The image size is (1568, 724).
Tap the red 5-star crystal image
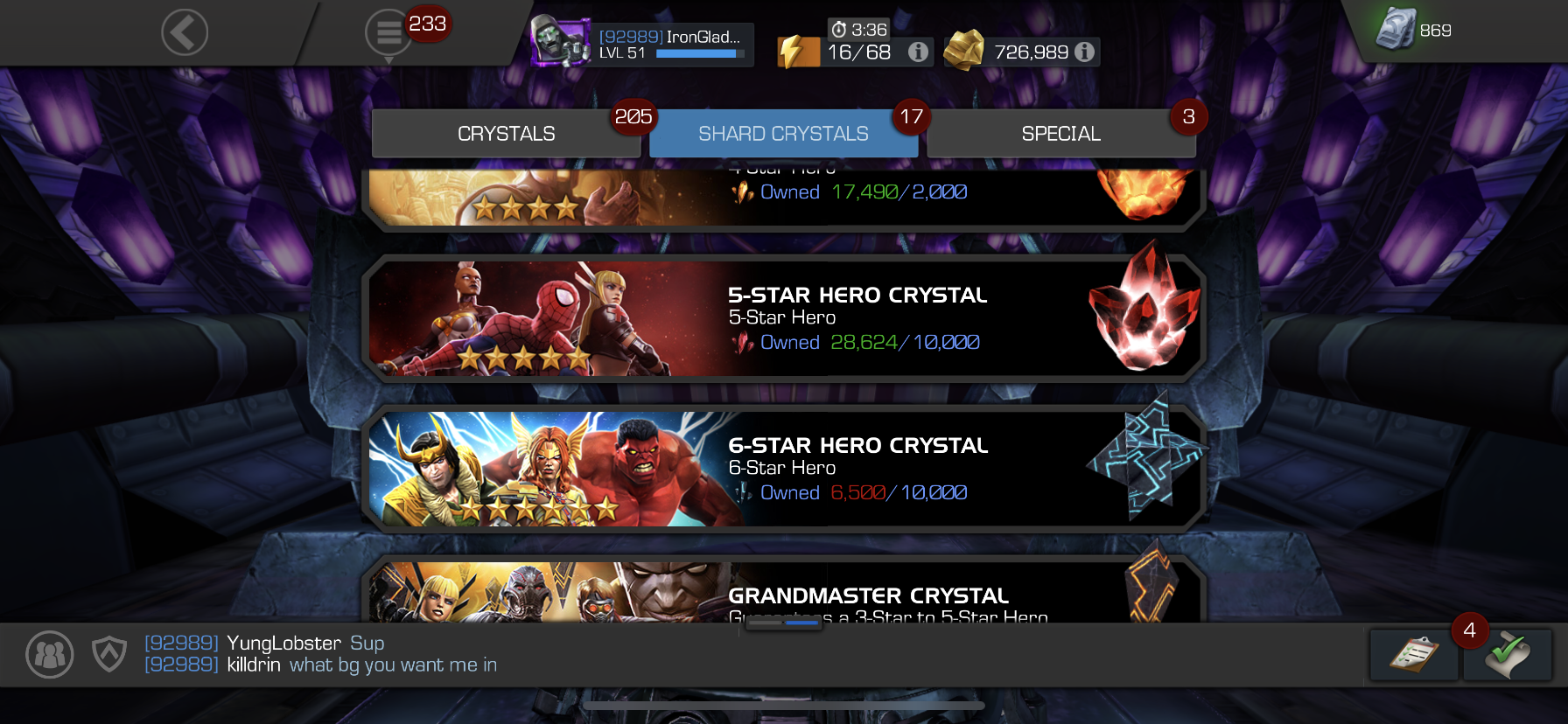[x=1144, y=308]
